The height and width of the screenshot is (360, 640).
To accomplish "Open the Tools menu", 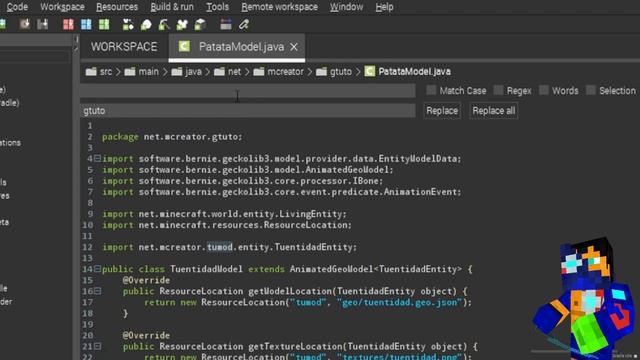I will pyautogui.click(x=217, y=7).
